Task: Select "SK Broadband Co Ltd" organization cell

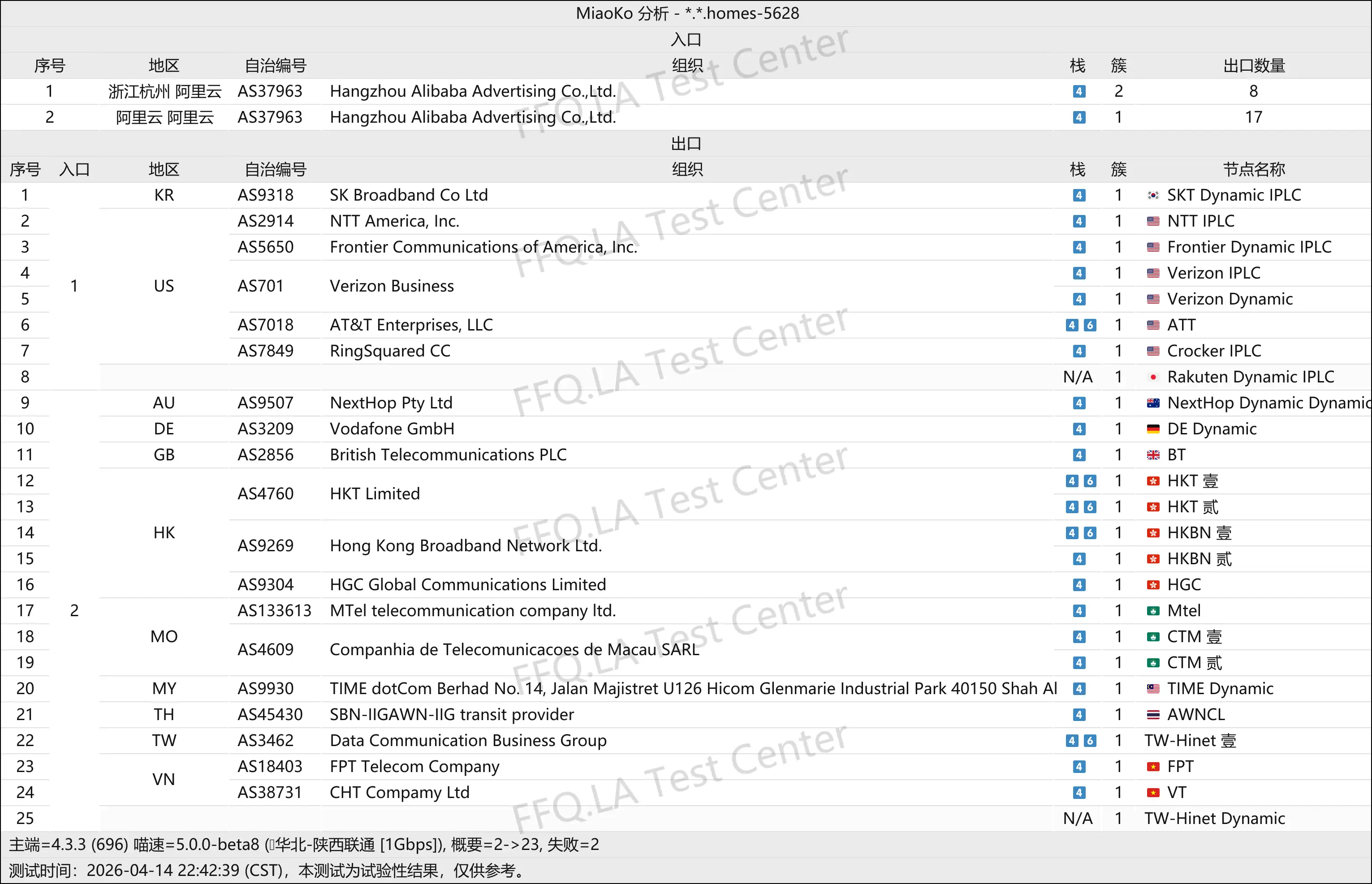Action: tap(408, 196)
